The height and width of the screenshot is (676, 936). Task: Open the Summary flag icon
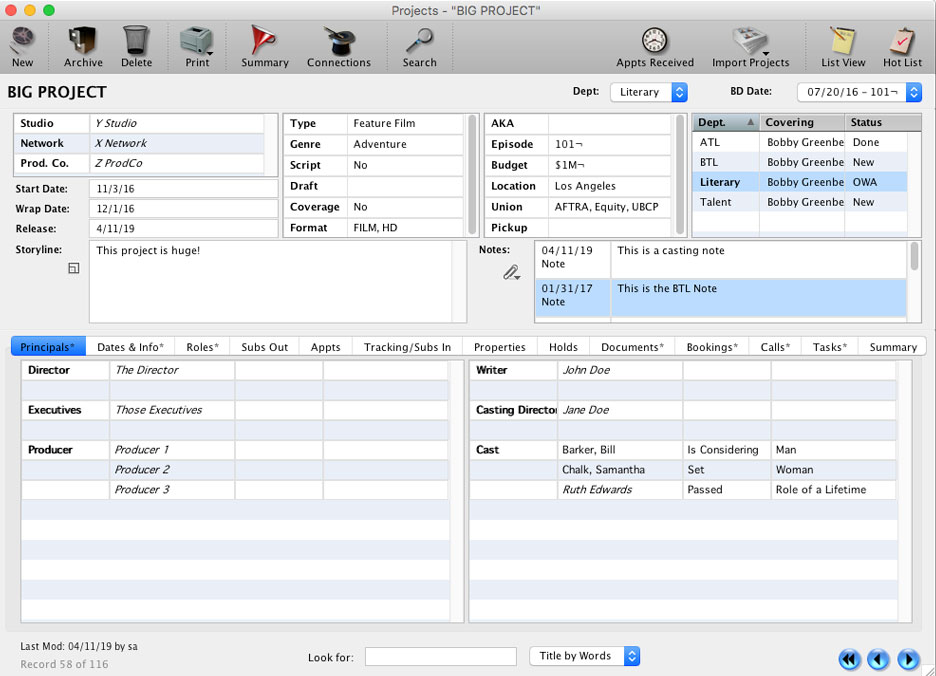click(263, 40)
